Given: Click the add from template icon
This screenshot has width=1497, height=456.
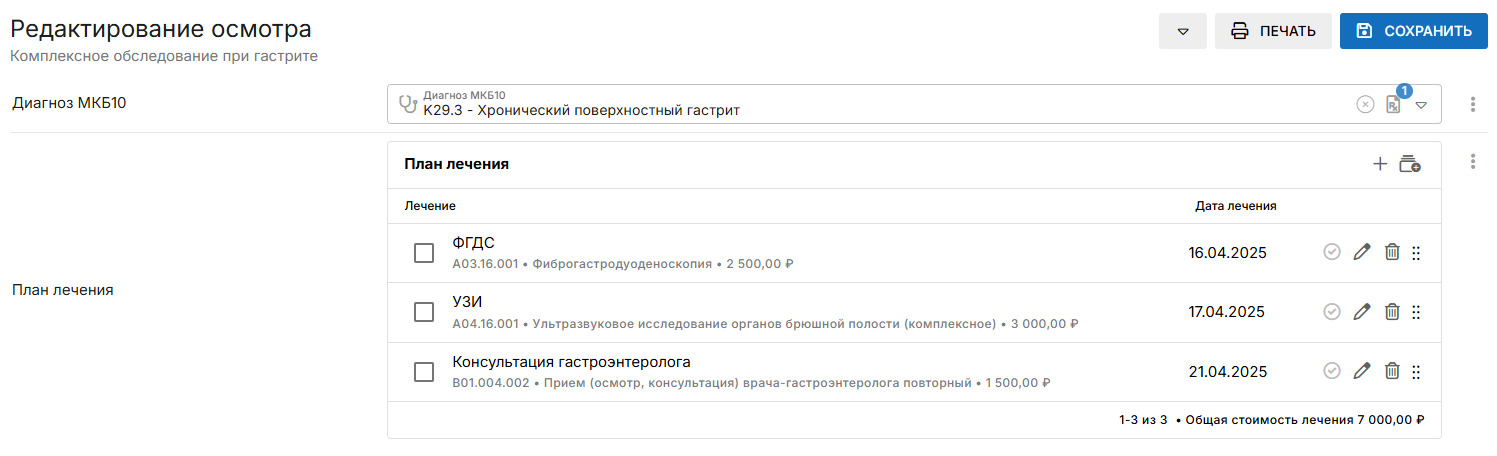Looking at the screenshot, I should 1409,164.
